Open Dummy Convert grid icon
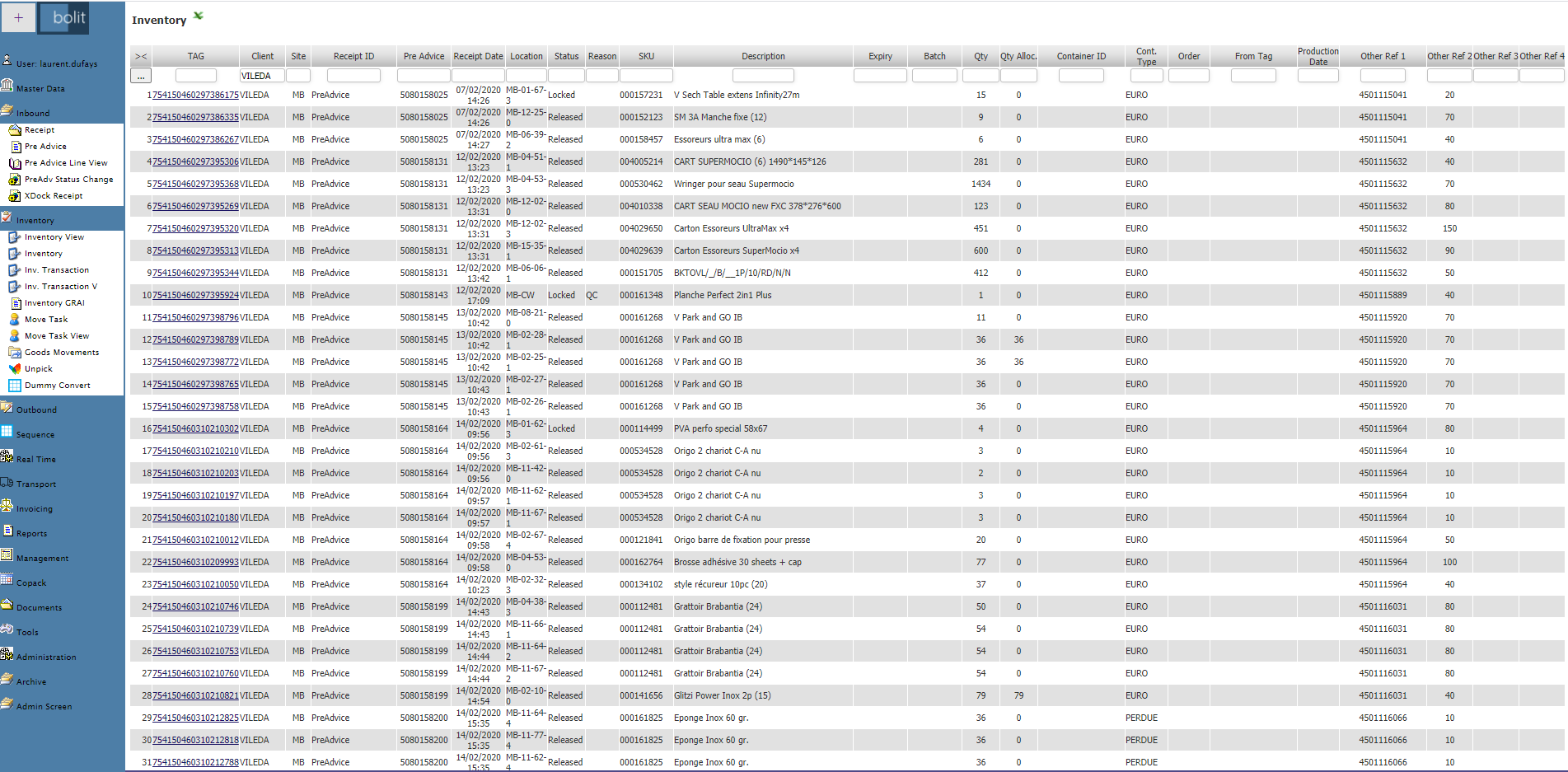Viewport: 1568px width, 772px height. pos(15,385)
